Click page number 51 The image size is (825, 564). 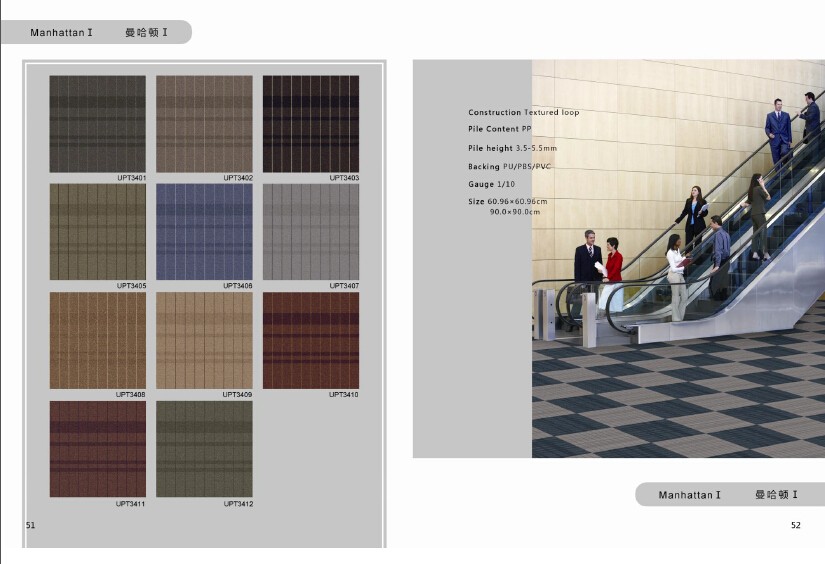(x=31, y=525)
